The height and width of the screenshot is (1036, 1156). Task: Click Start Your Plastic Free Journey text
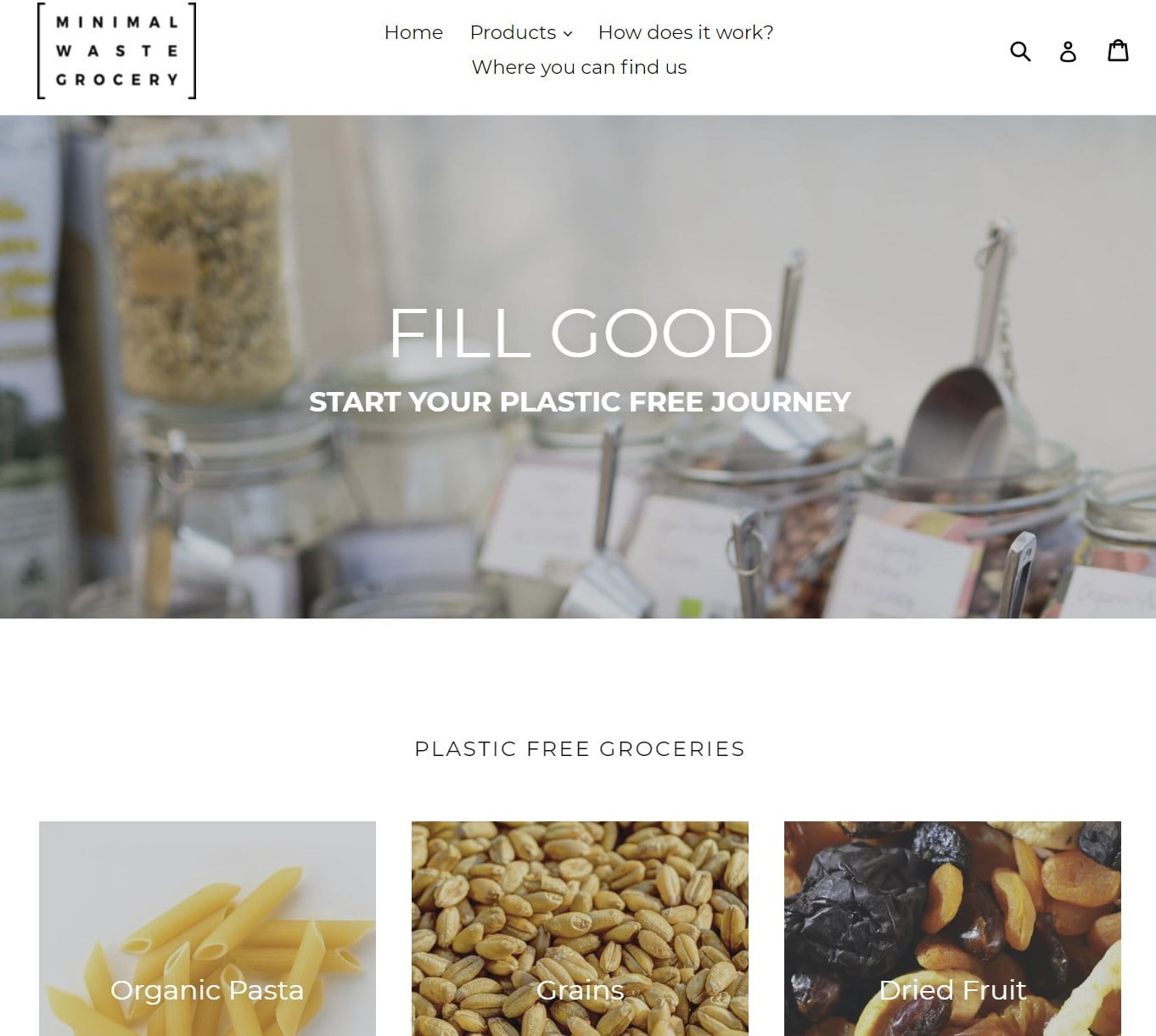click(x=580, y=401)
